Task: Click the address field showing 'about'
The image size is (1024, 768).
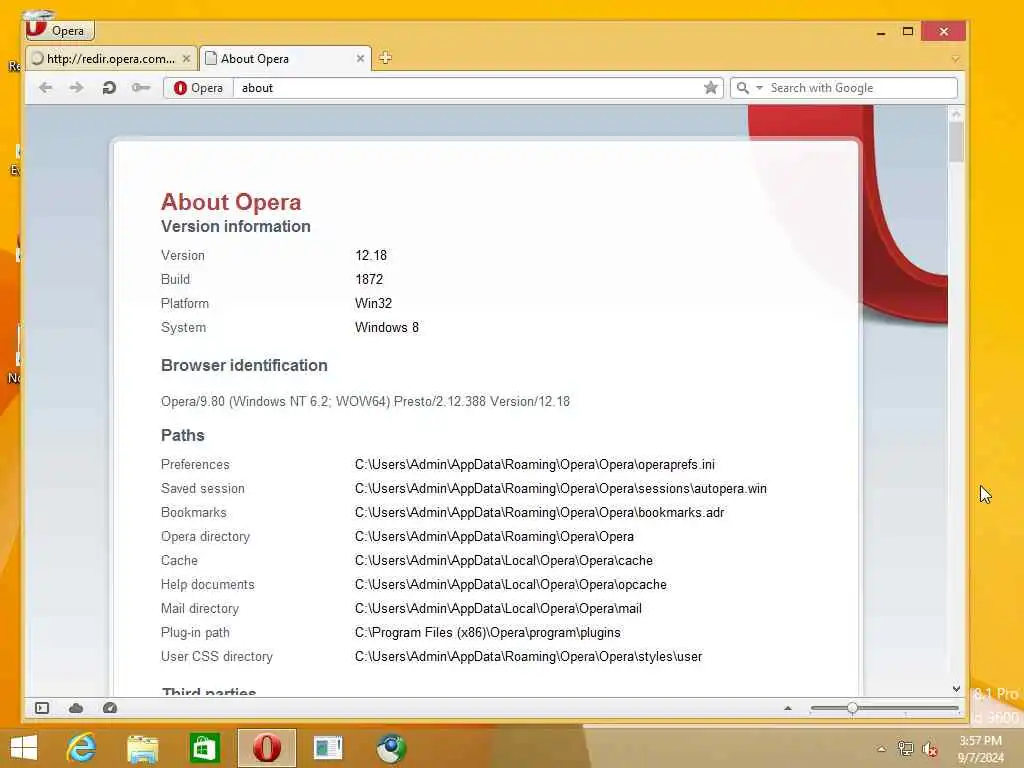Action: point(467,88)
